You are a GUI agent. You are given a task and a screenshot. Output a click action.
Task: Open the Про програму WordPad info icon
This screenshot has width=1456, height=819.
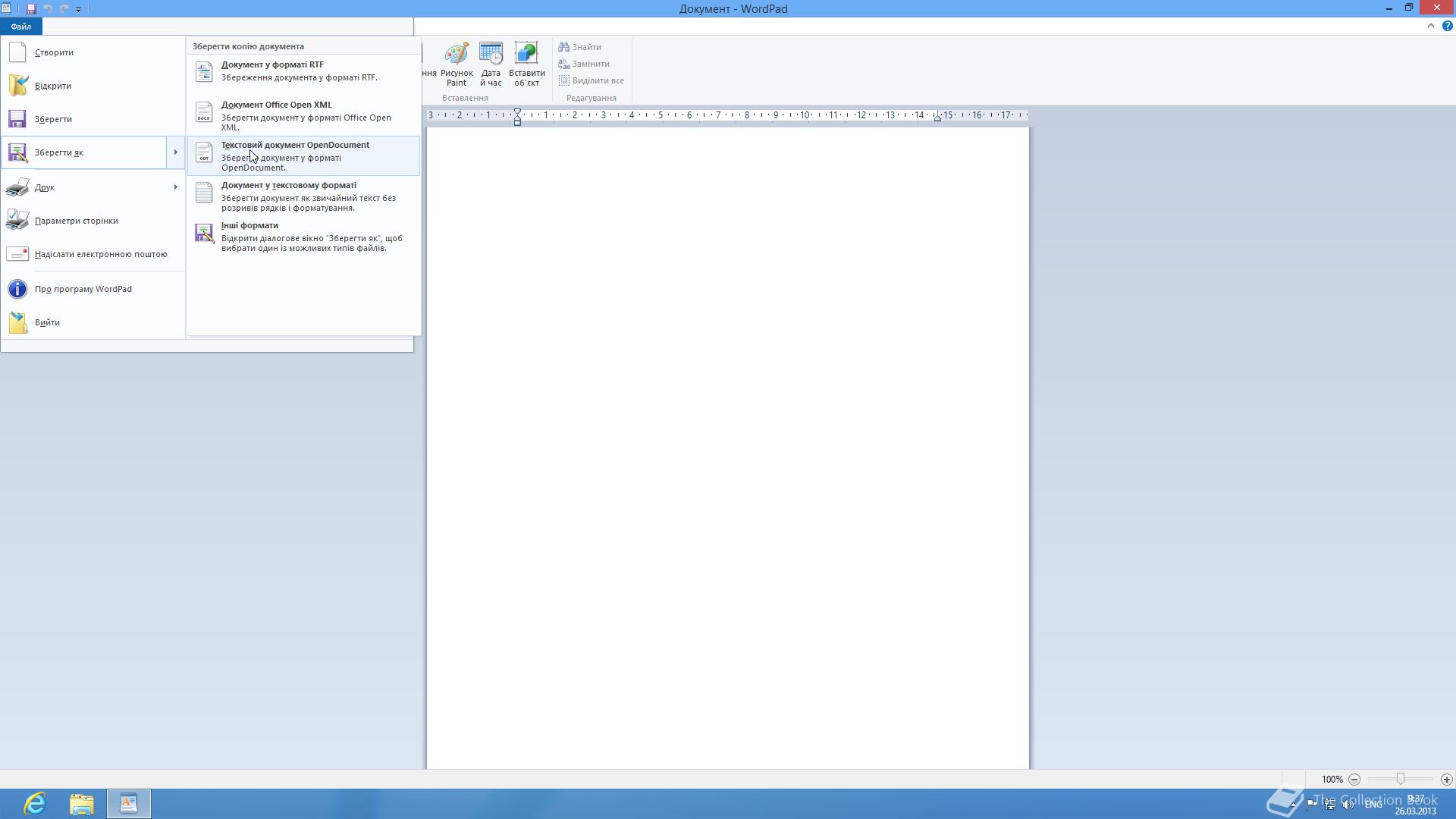click(17, 289)
